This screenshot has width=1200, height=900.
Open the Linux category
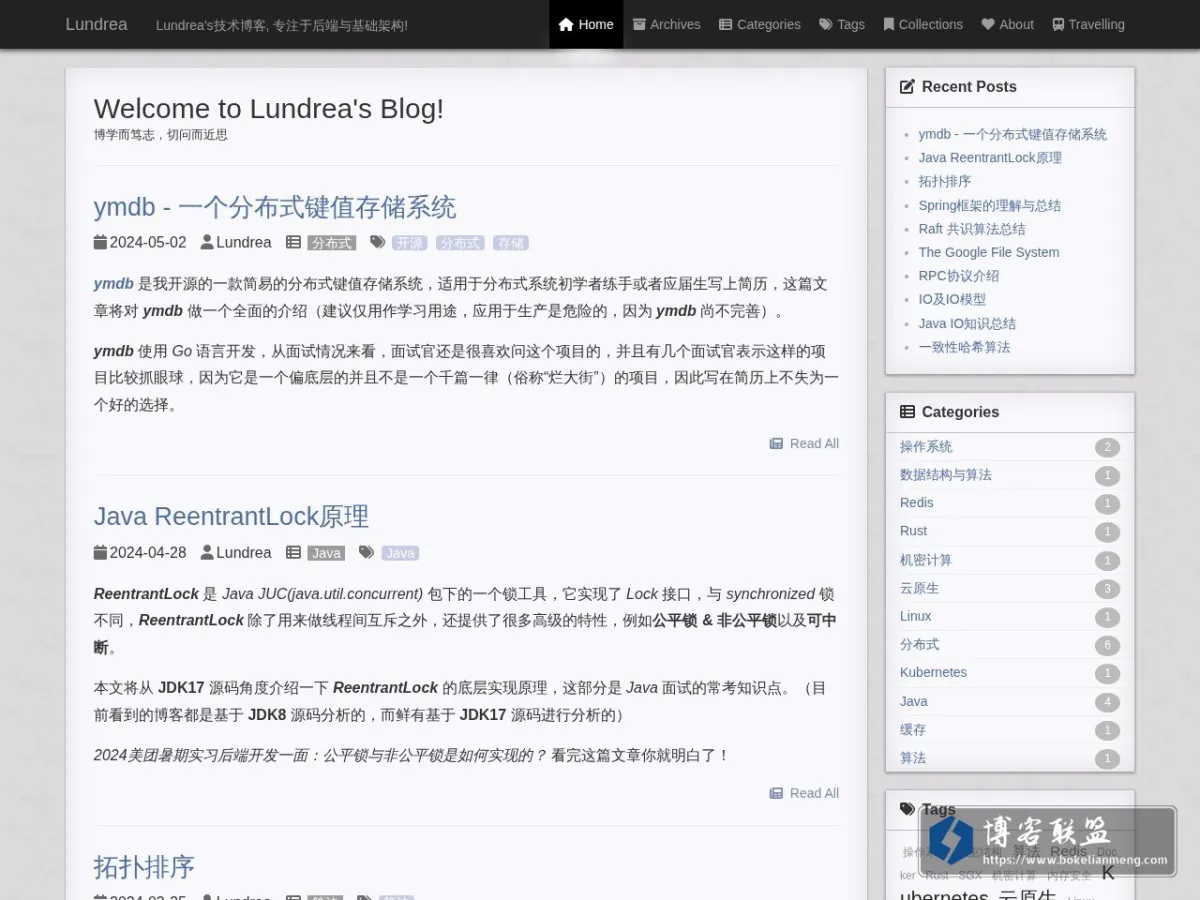tap(916, 616)
